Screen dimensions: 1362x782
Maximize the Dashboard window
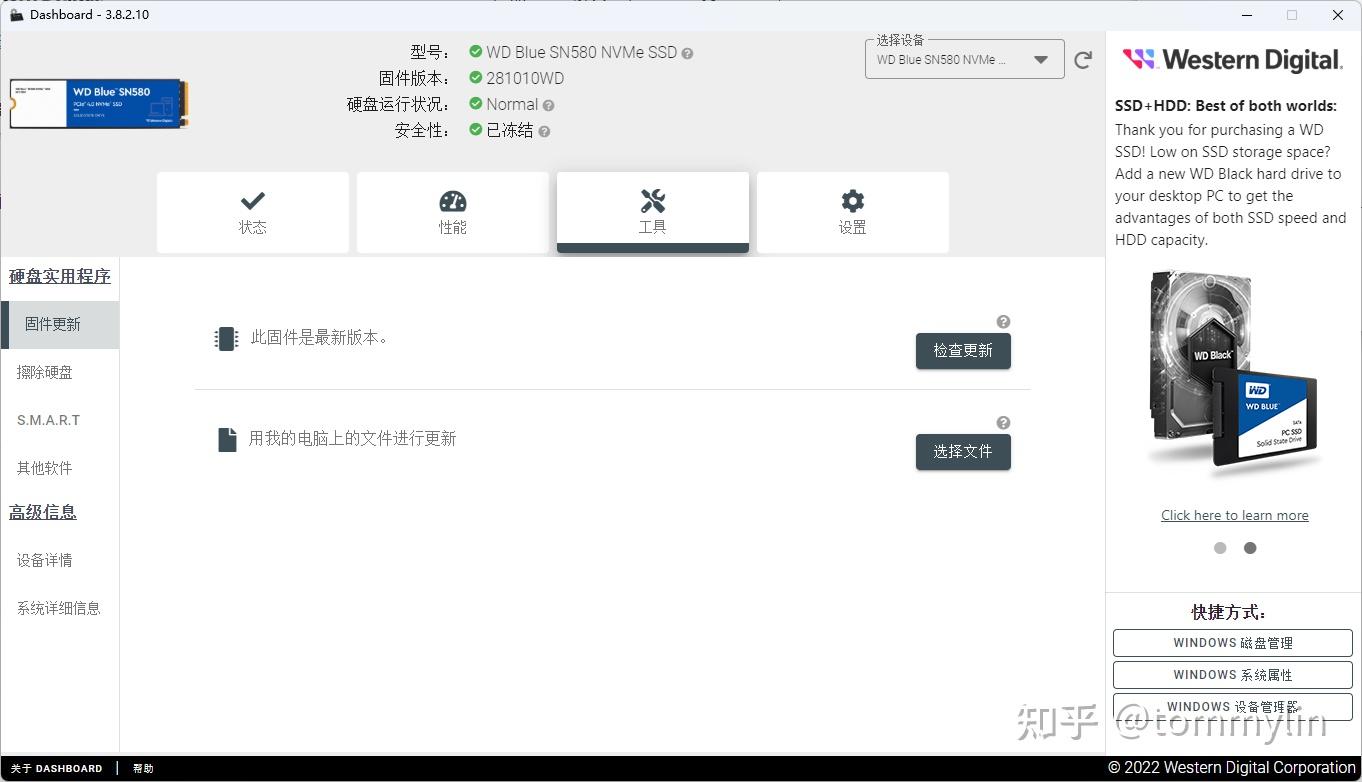(x=1292, y=15)
